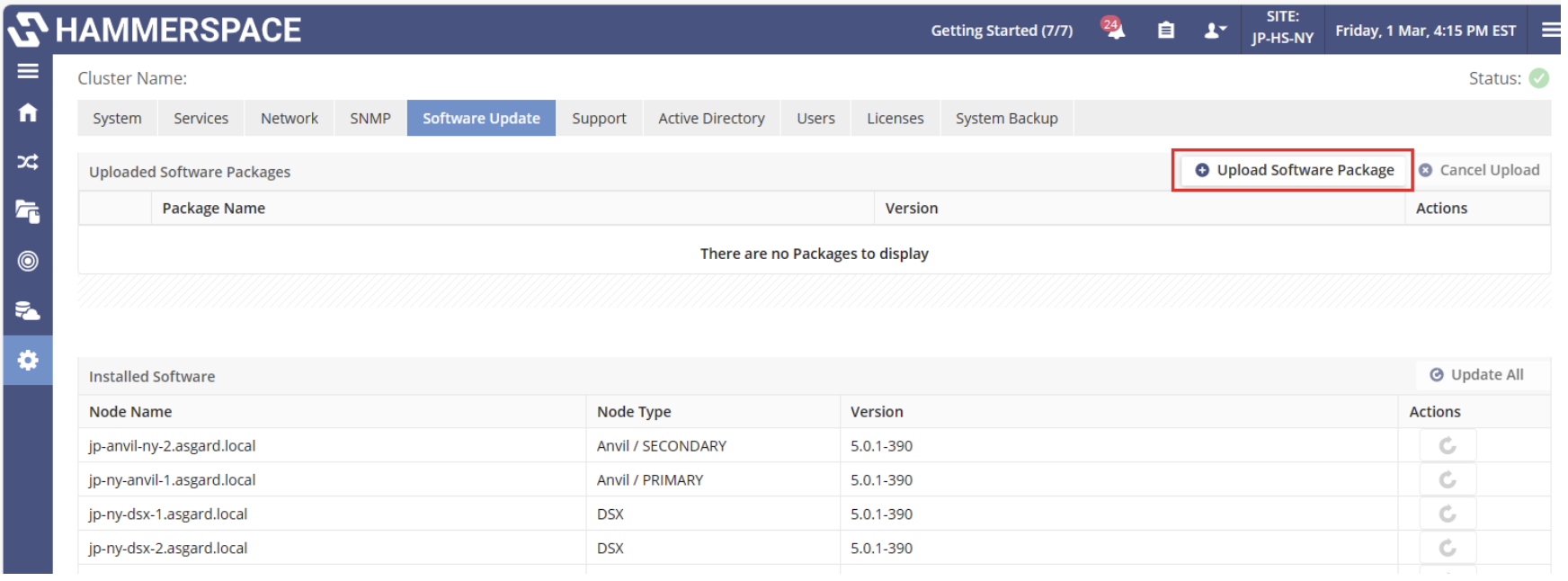Switch to the SNMP tab

click(370, 118)
